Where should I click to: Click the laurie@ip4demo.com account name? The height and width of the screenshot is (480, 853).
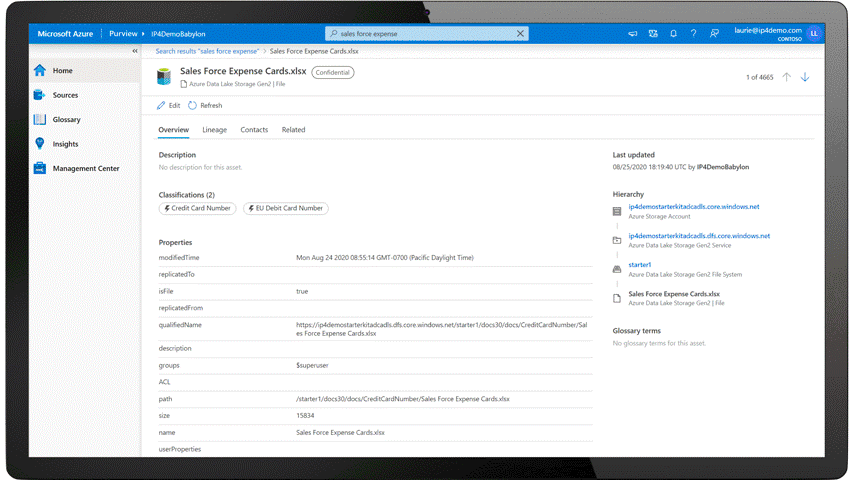tap(768, 30)
